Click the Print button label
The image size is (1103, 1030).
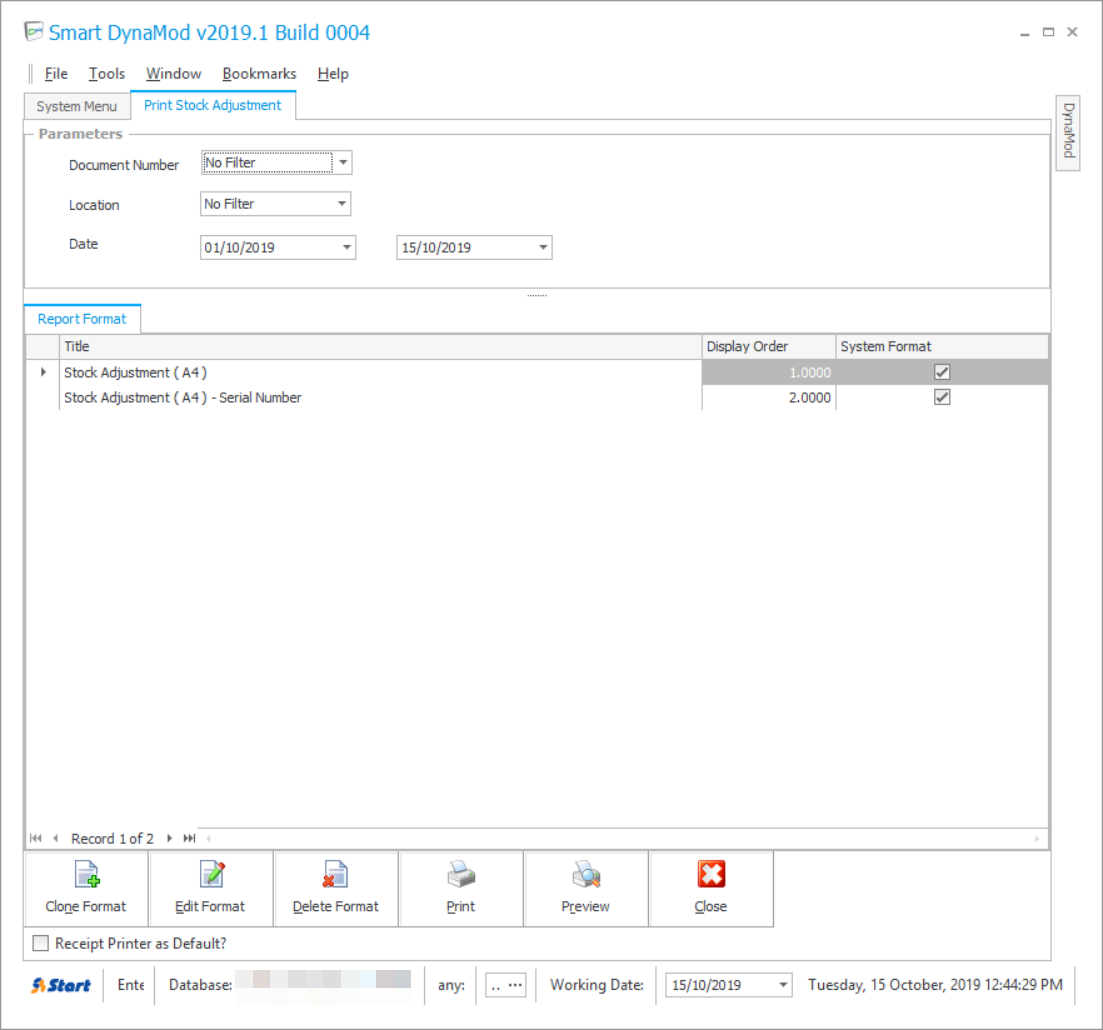461,906
